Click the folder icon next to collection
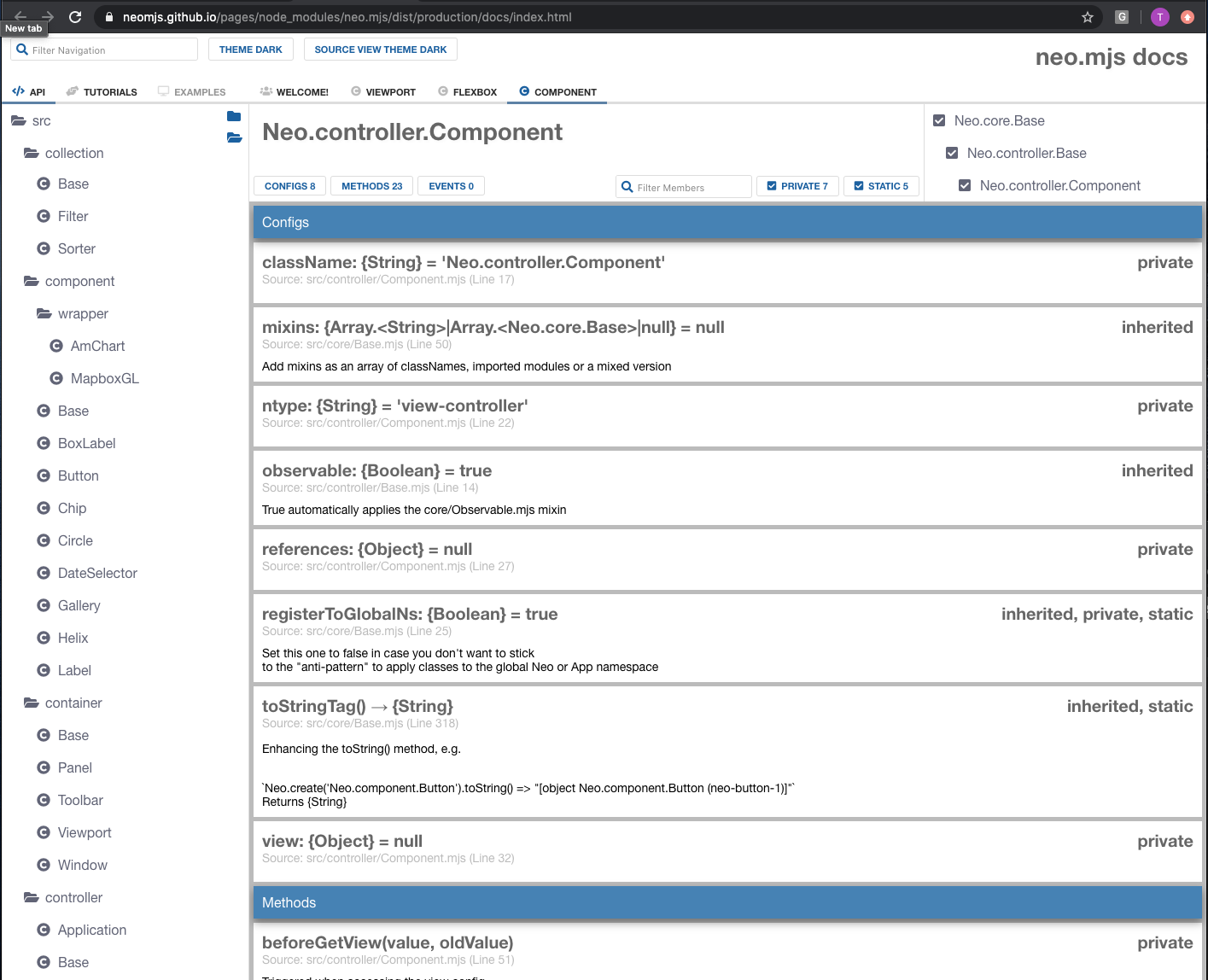 [32, 153]
